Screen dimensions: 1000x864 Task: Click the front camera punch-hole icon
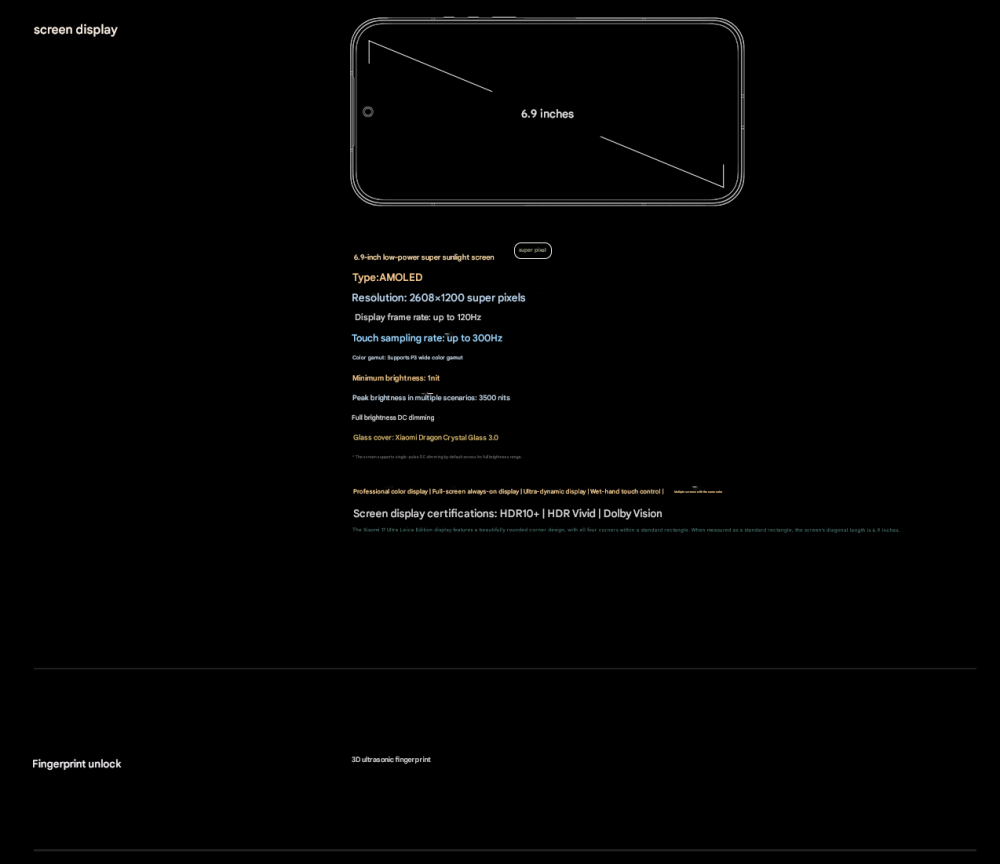click(368, 112)
